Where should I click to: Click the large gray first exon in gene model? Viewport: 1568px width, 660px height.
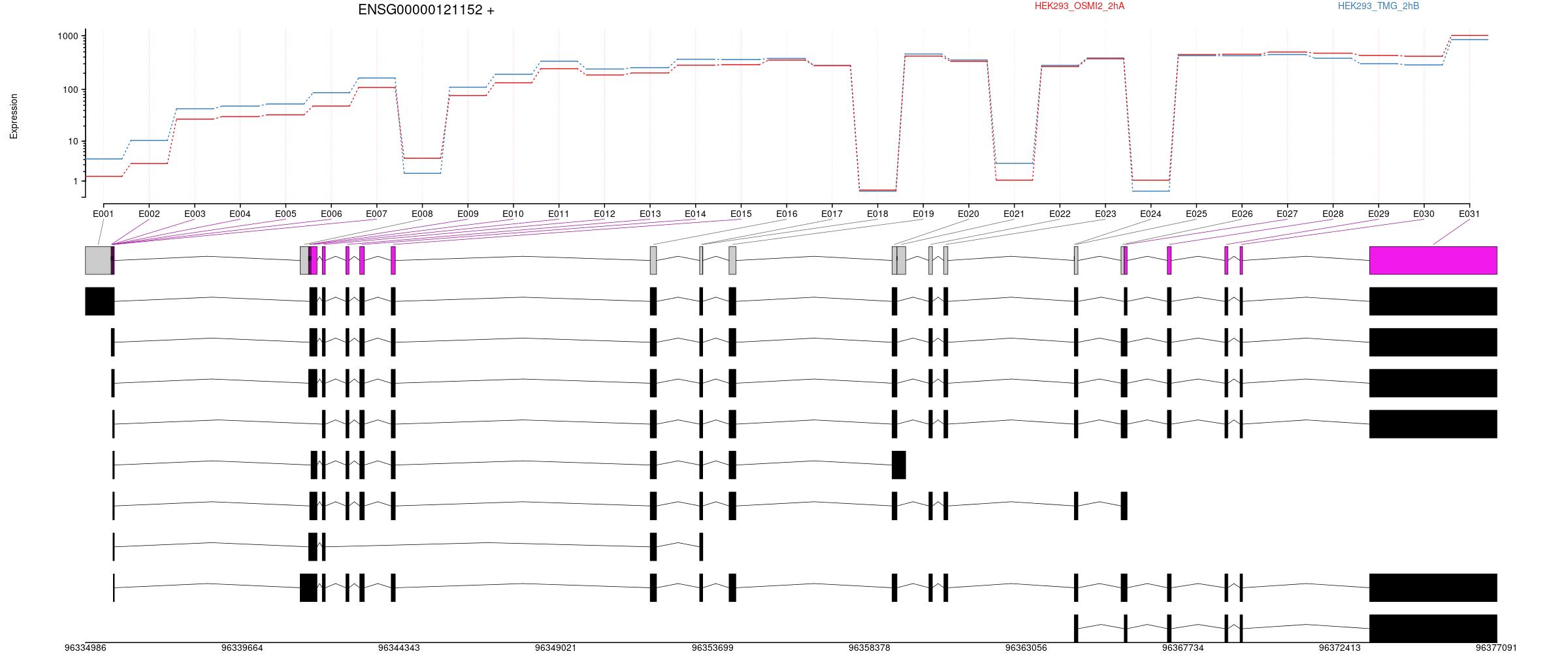98,260
